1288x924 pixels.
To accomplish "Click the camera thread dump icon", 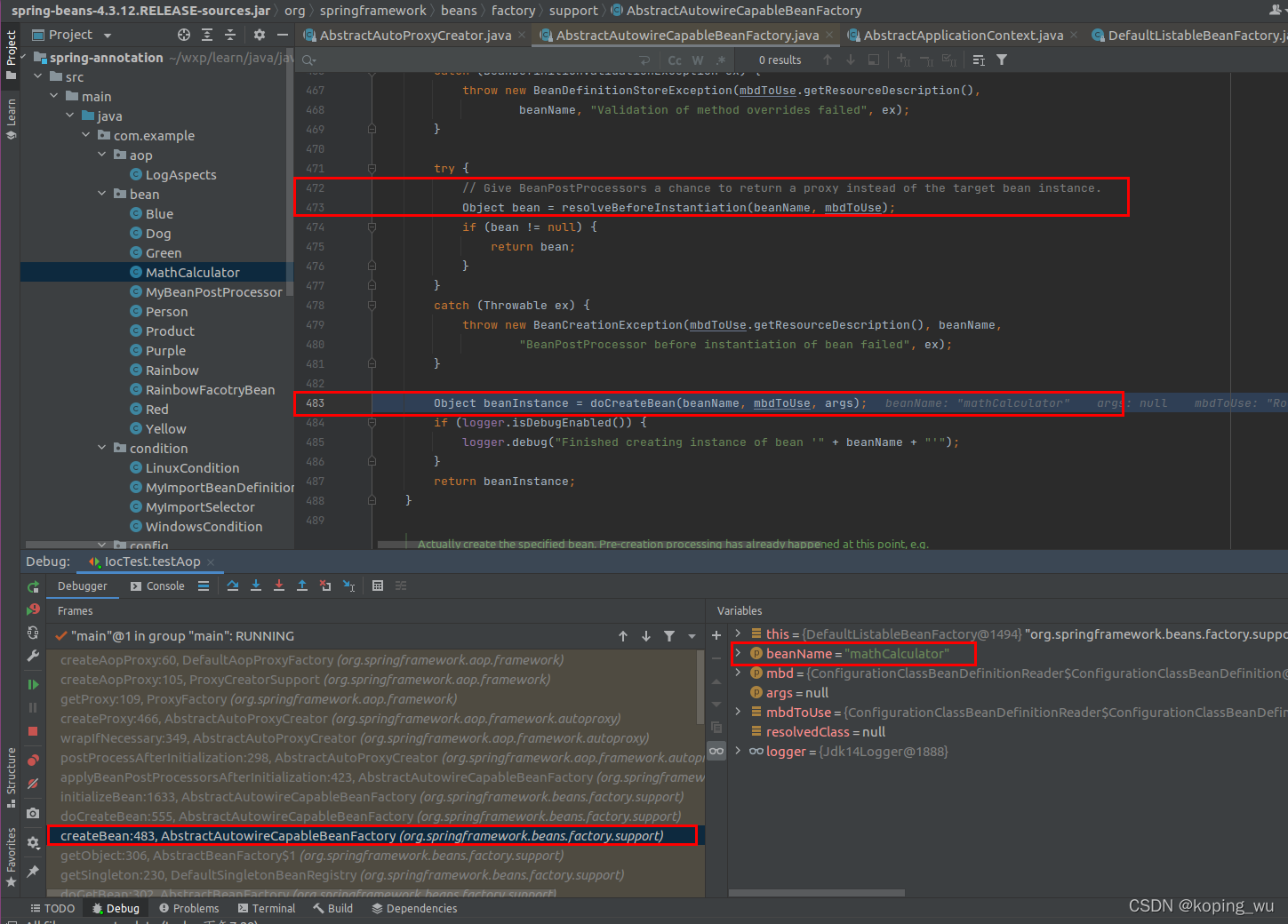I will [33, 813].
